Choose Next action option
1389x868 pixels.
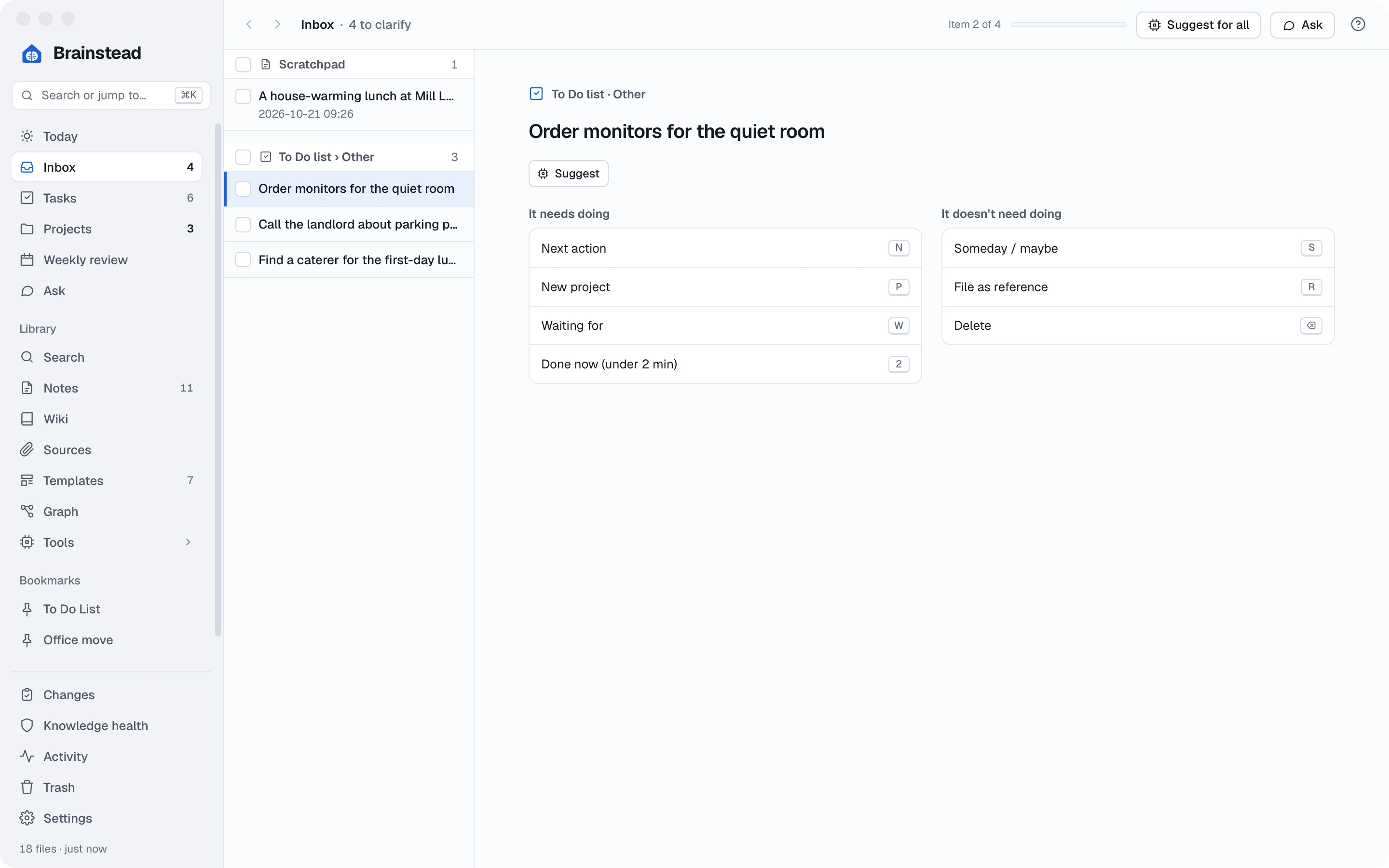[725, 248]
